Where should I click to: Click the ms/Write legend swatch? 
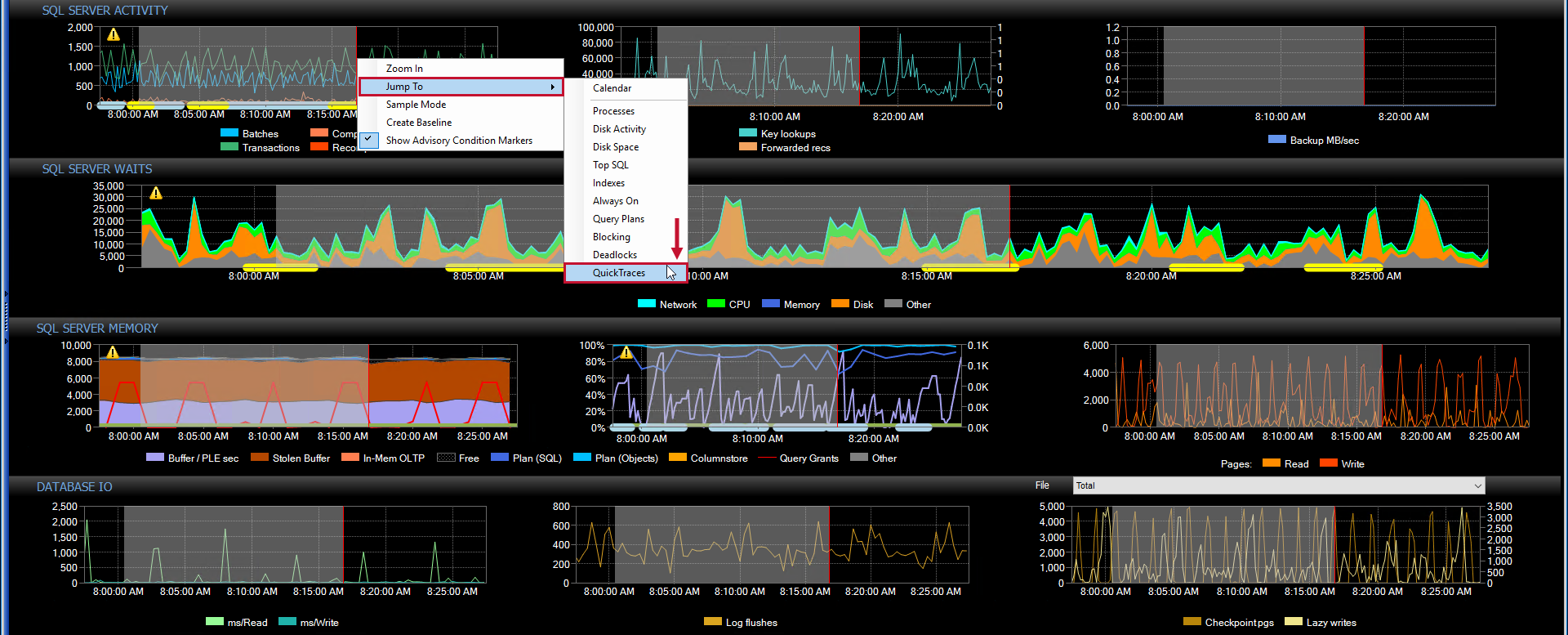click(x=287, y=622)
